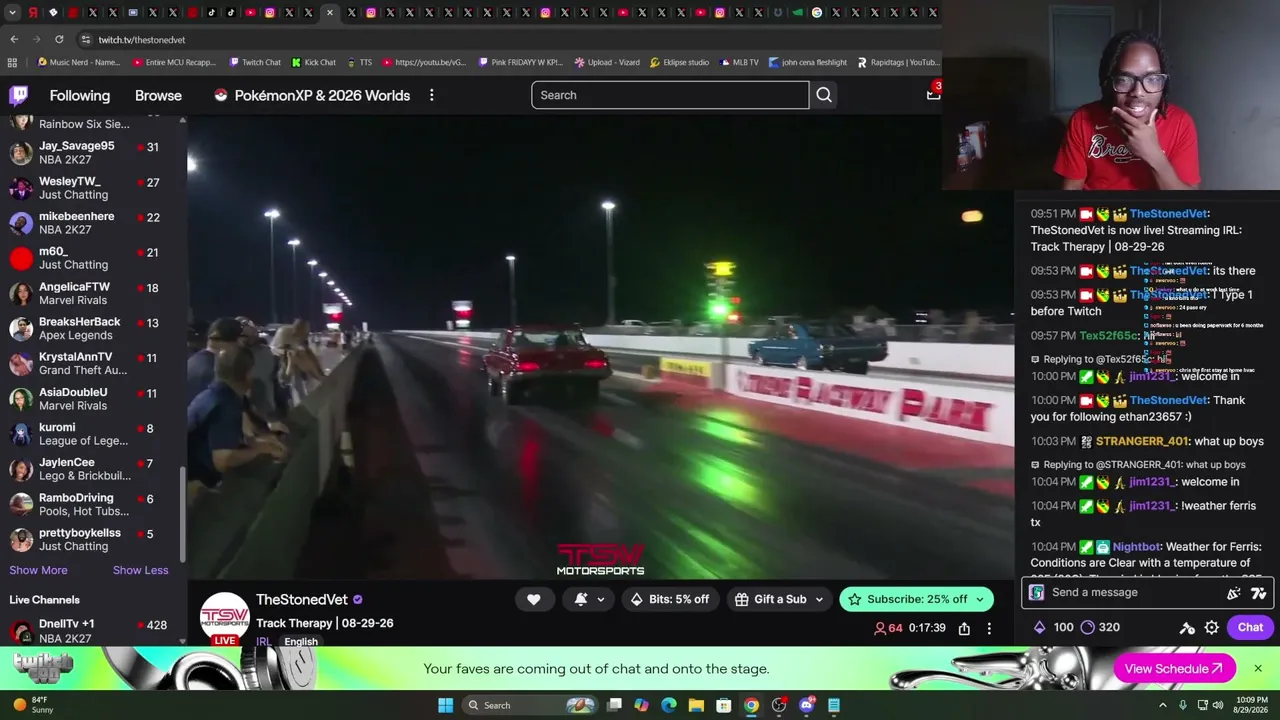Open the top navigation more menu dots
The width and height of the screenshot is (1280, 720).
click(x=431, y=95)
